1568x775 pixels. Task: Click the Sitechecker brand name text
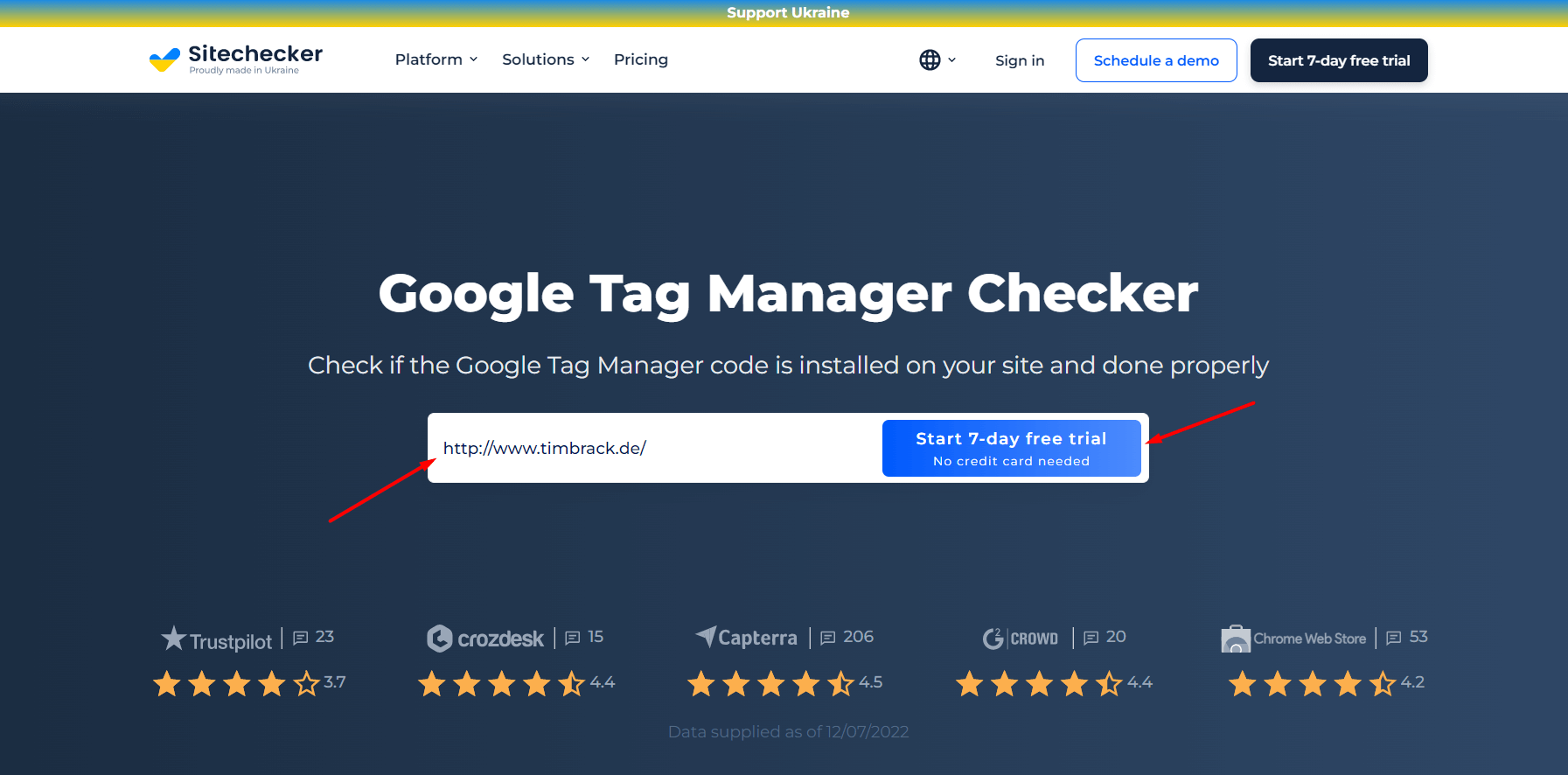255,53
